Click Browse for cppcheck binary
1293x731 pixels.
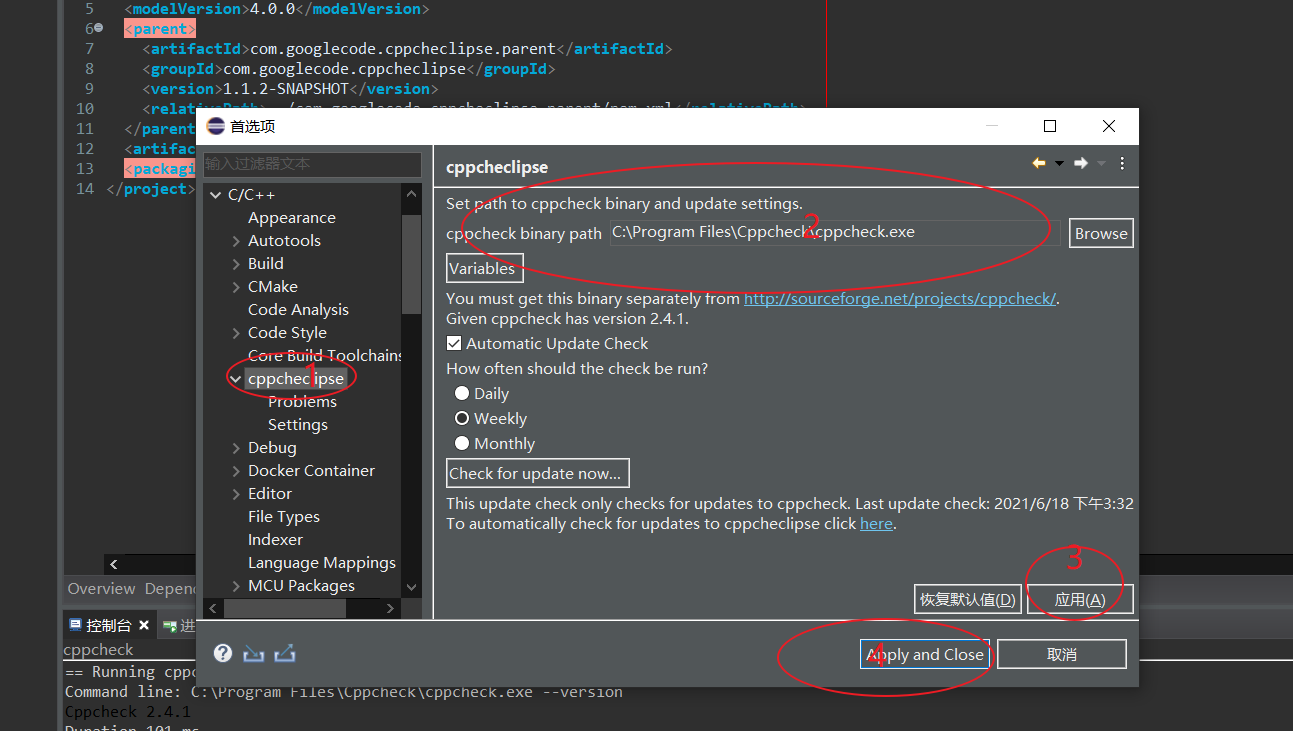pyautogui.click(x=1101, y=233)
